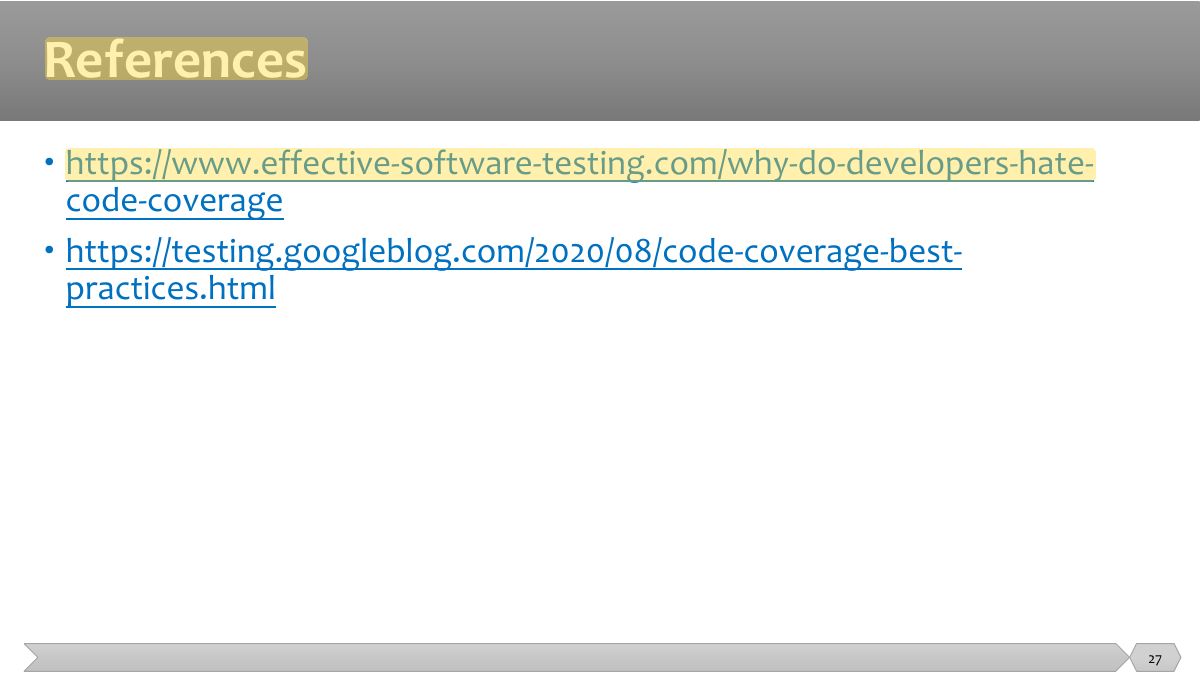Image resolution: width=1200 pixels, height=677 pixels.
Task: Select the "References" slide title
Action: 176,59
